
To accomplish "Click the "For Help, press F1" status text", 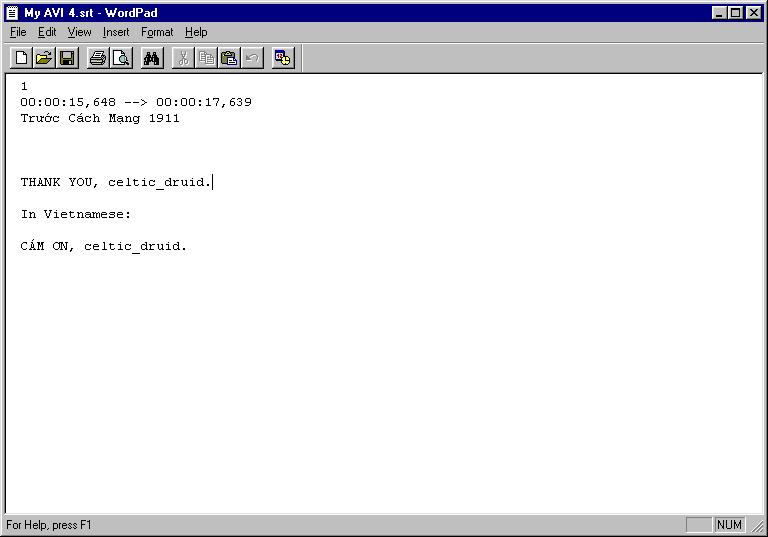I will click(48, 525).
